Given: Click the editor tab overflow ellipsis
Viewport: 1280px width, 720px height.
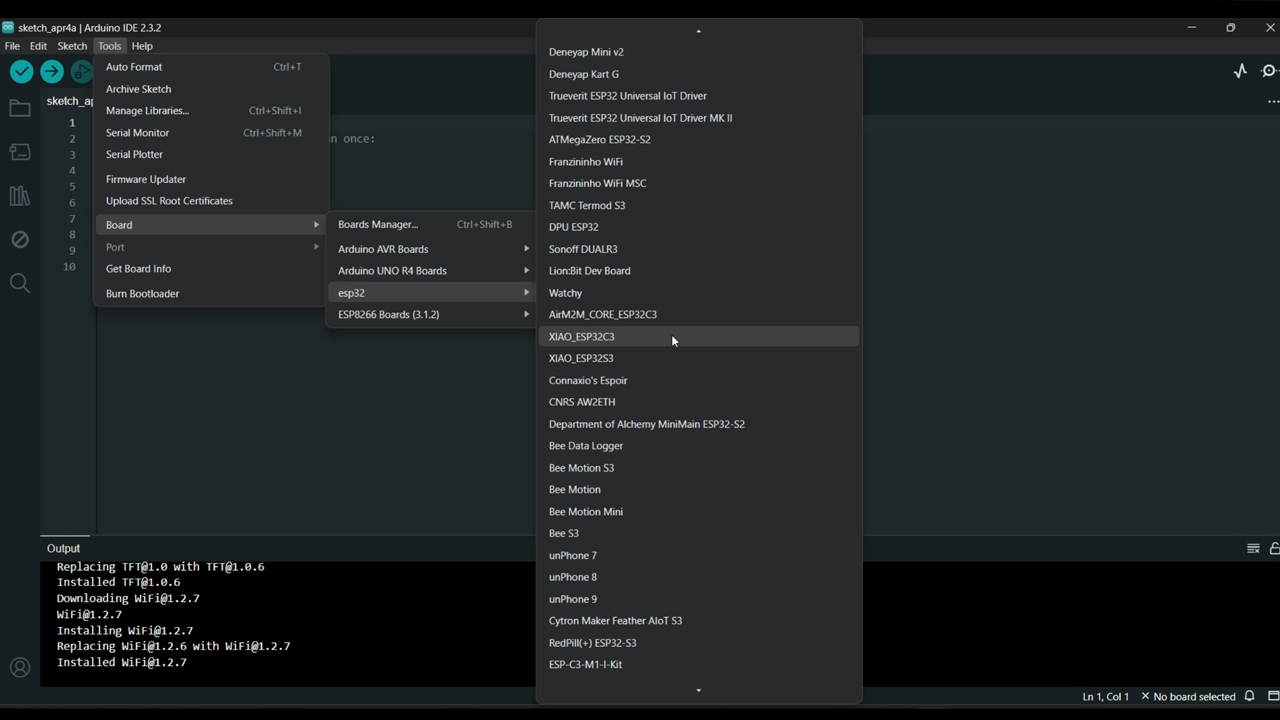Looking at the screenshot, I should point(1273,101).
